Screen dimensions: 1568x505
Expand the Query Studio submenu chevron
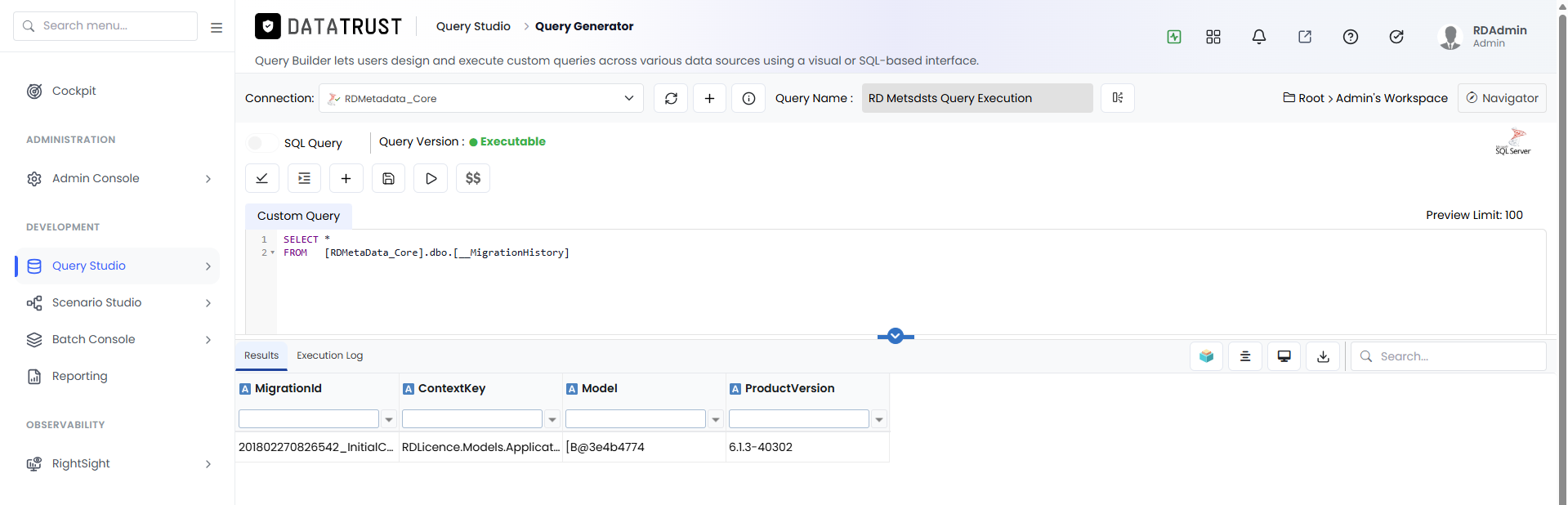click(208, 266)
